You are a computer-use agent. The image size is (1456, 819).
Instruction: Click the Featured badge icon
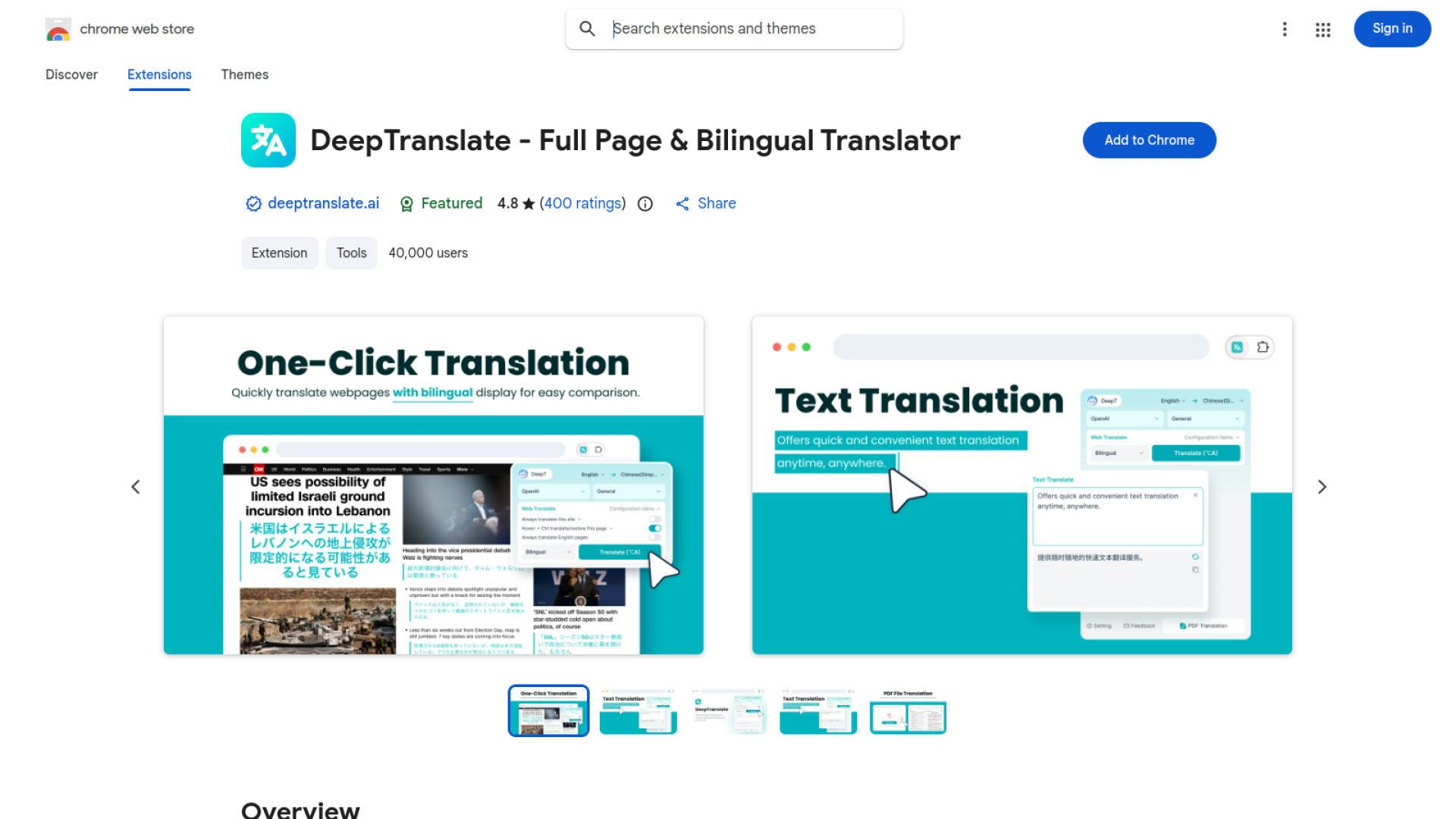tap(407, 203)
